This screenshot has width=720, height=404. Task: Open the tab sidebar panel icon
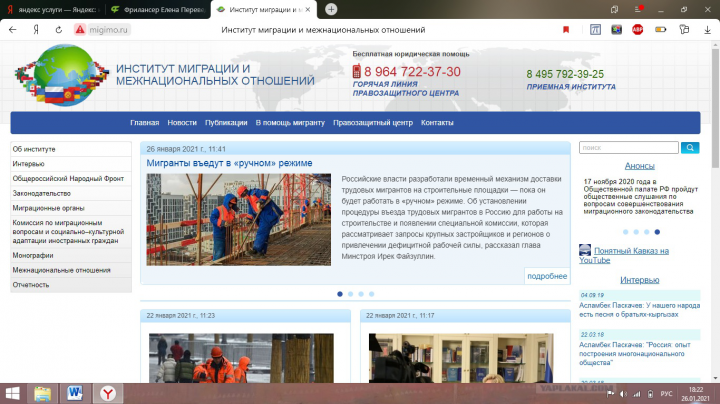(614, 9)
